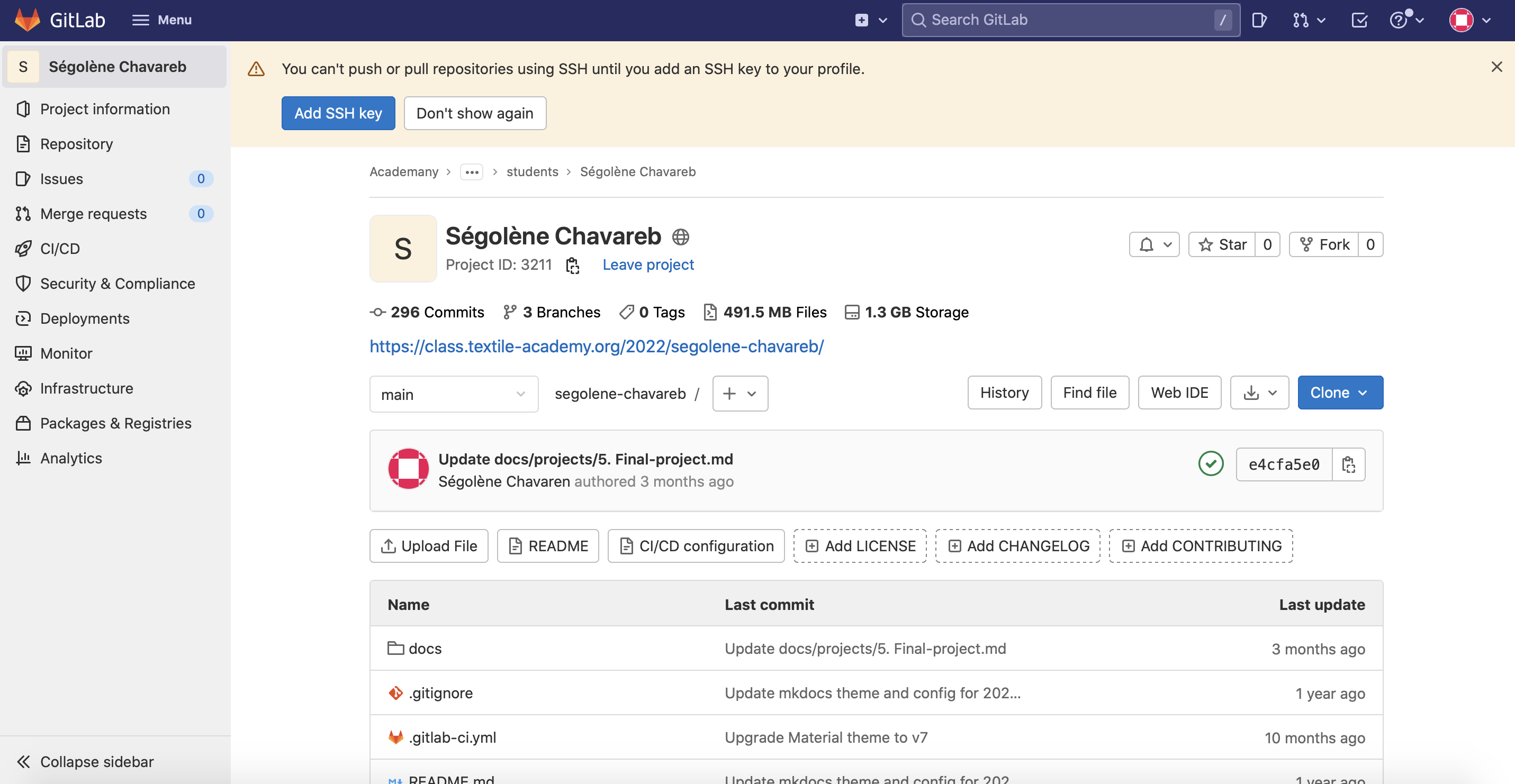Fork the project
The image size is (1515, 784).
coord(1324,244)
